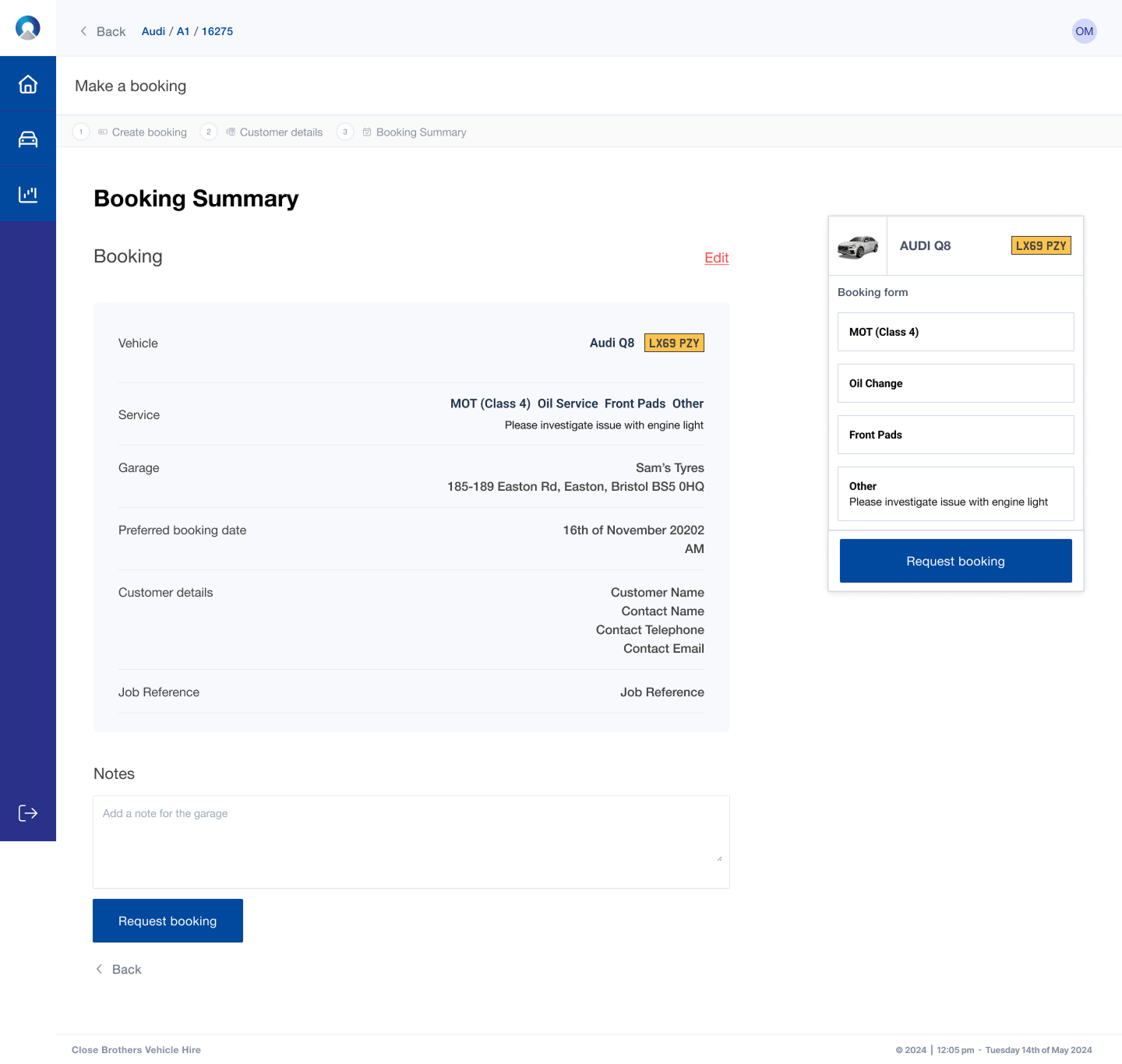
Task: Click the ID-card icon beside Customer details step
Action: pos(231,132)
